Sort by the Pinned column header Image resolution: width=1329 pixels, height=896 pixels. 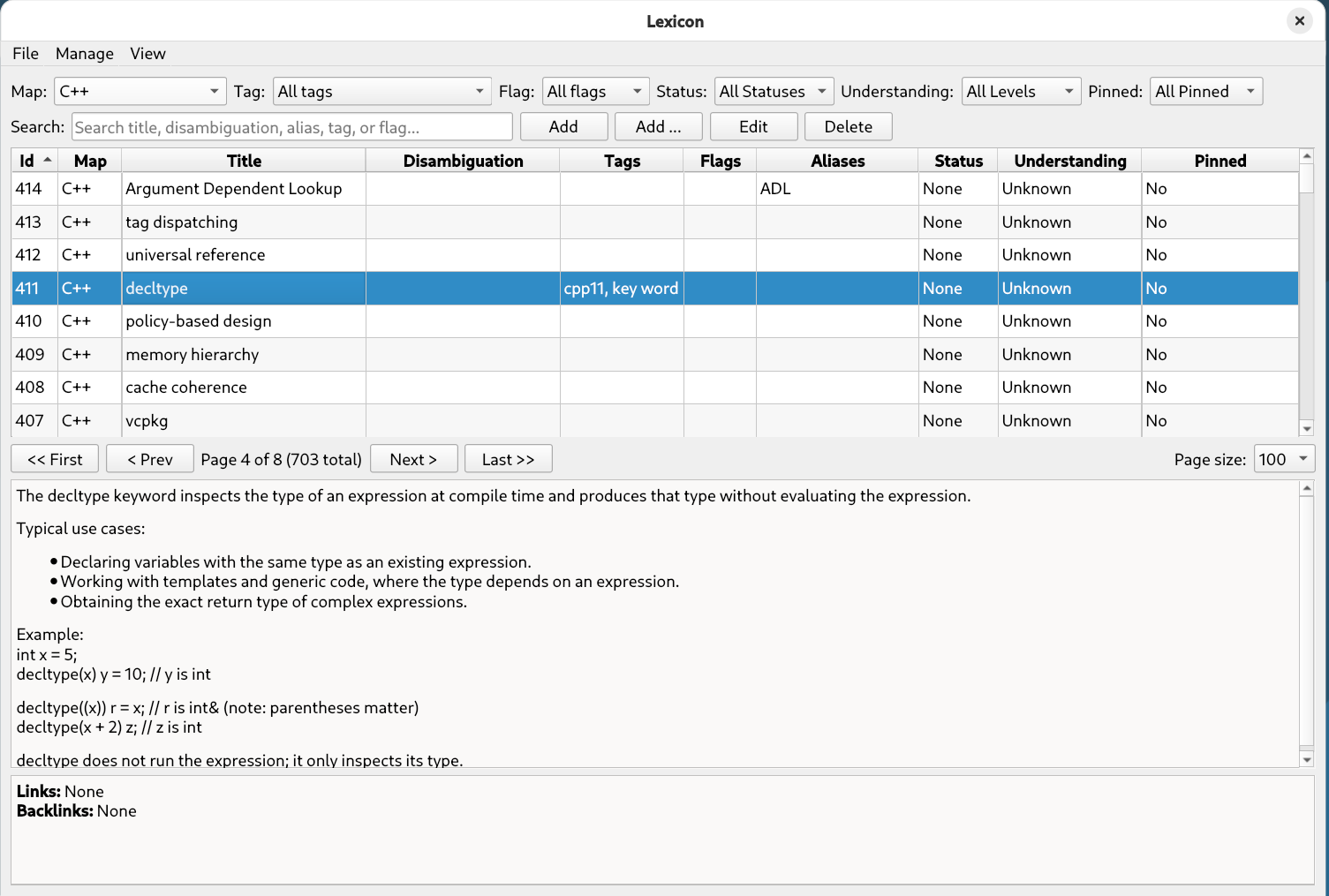[x=1220, y=161]
